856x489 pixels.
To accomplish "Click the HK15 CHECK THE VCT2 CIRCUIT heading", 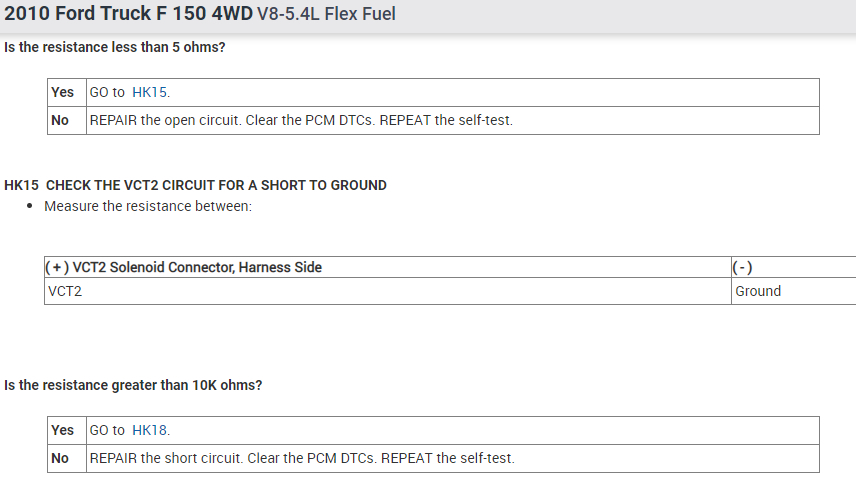I will 195,185.
